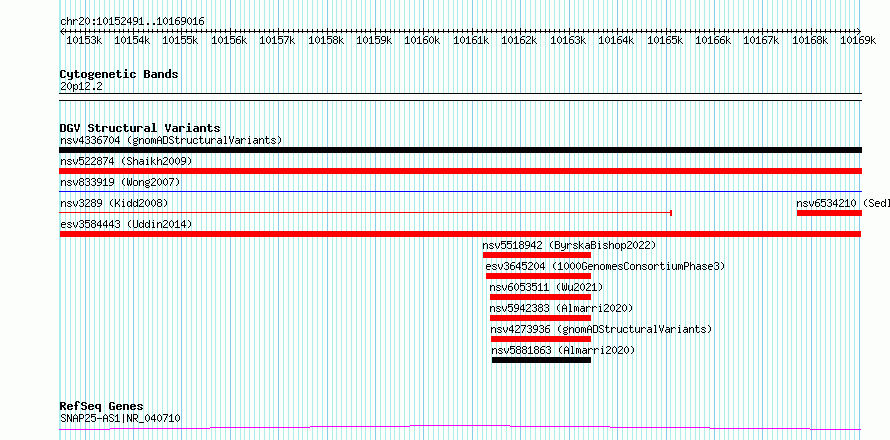
Task: Click the 10156k ruler position
Action: [x=229, y=40]
